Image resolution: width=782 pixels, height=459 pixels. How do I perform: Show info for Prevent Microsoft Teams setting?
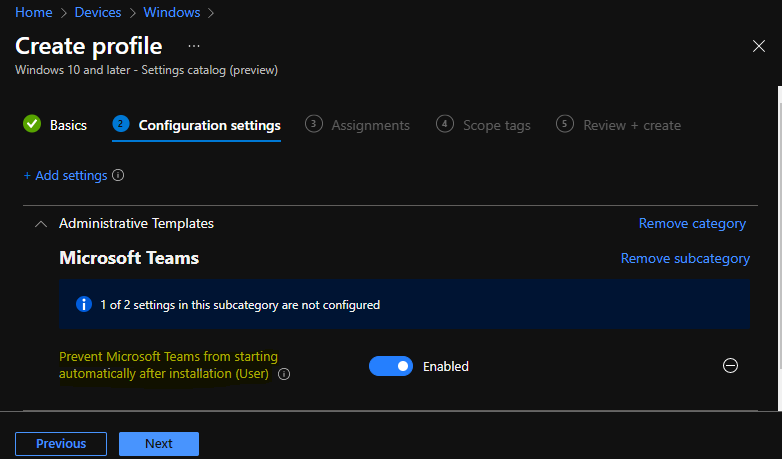(284, 374)
